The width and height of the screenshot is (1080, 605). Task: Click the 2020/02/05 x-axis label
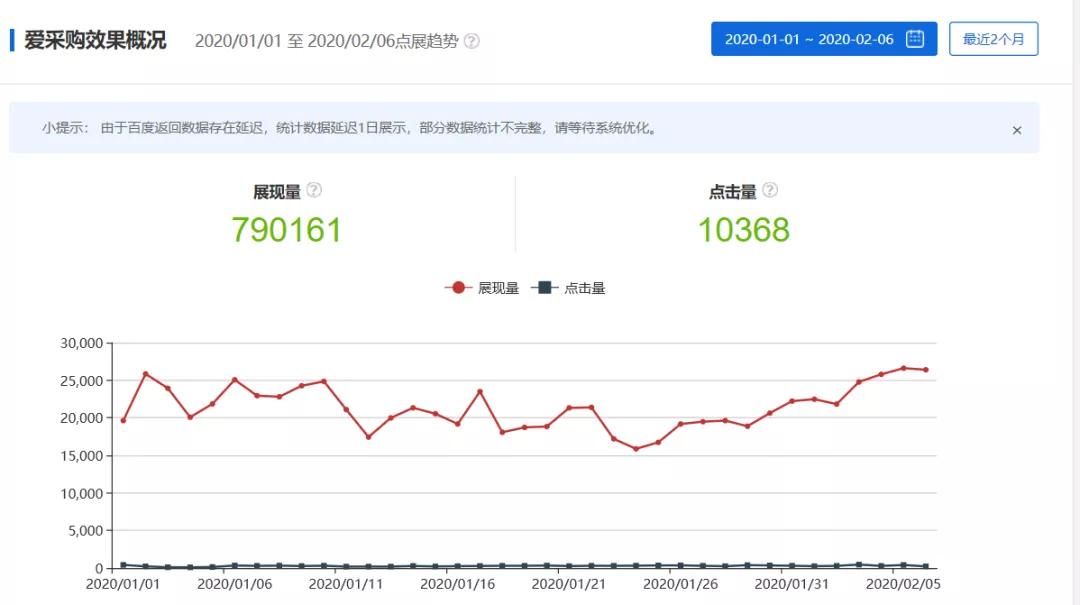click(x=903, y=584)
